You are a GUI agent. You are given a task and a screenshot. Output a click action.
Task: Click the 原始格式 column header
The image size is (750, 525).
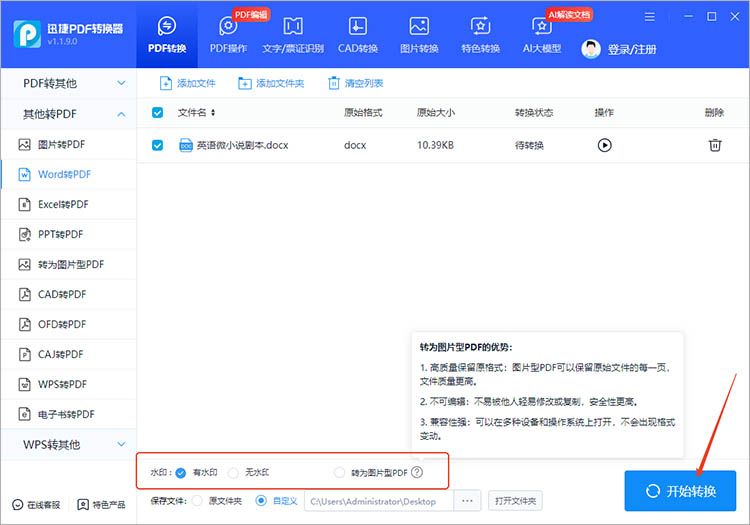(x=363, y=112)
